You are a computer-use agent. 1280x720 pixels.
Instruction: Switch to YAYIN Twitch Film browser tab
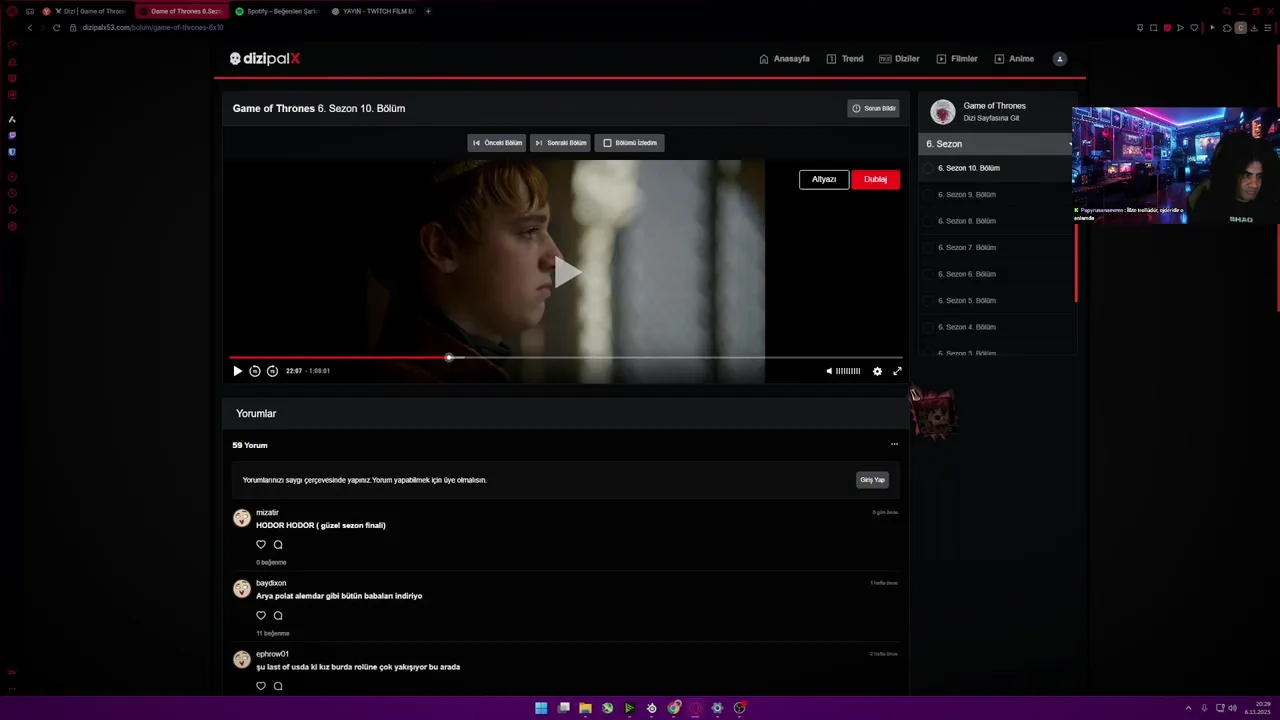click(373, 11)
